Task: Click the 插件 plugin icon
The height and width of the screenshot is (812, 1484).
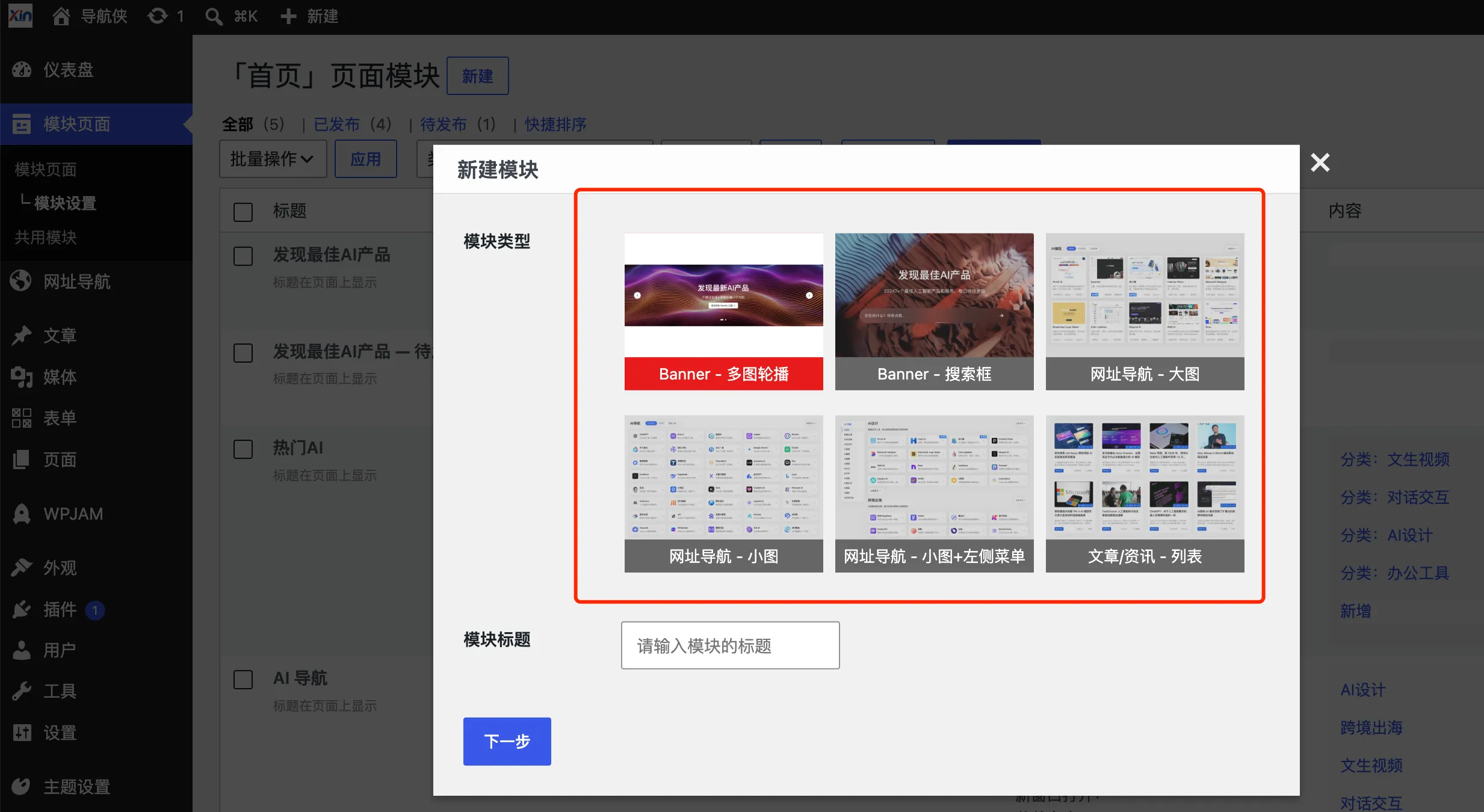Action: tap(22, 609)
